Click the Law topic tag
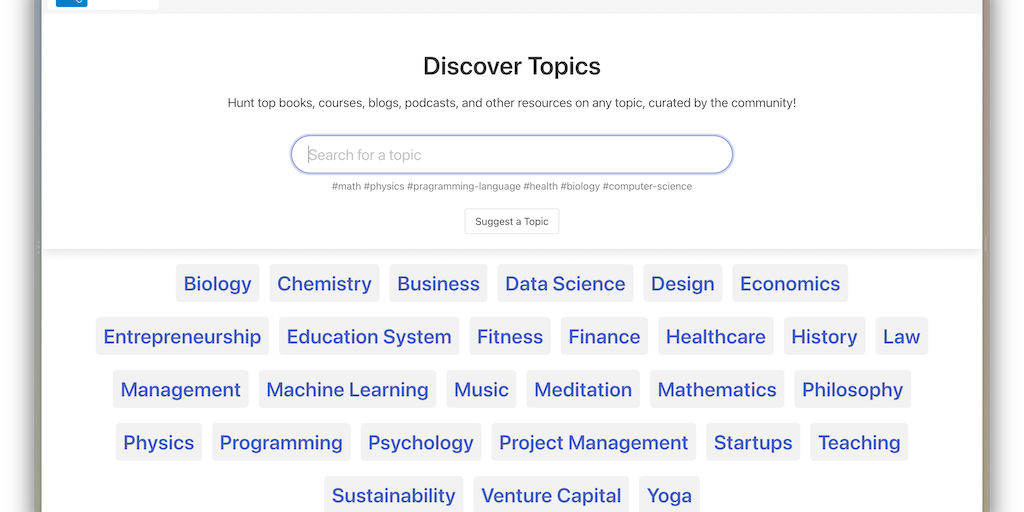1024x512 pixels. coord(900,337)
